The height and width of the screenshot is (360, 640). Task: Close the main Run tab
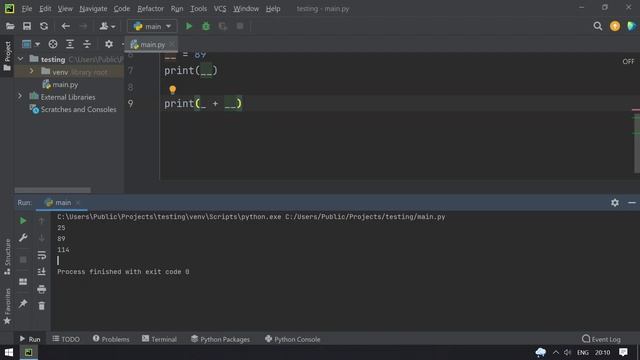tap(78, 203)
